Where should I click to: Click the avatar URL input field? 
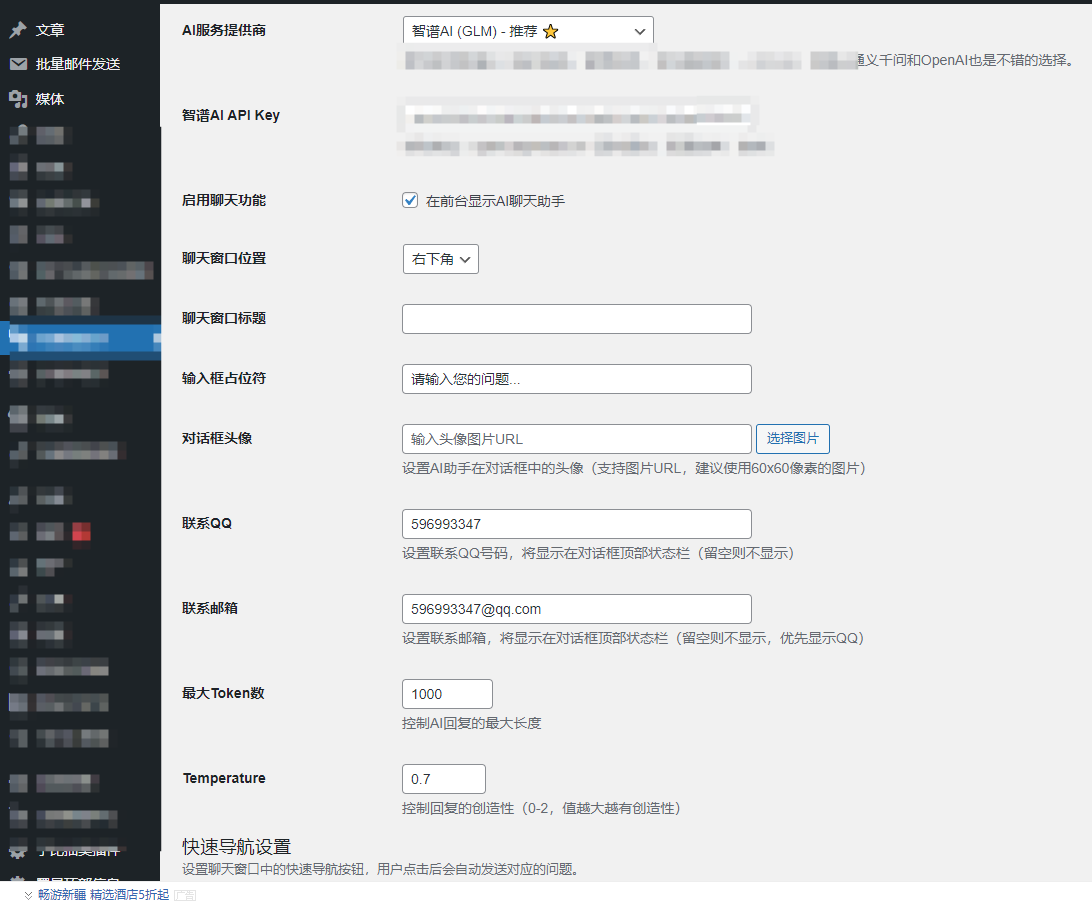pyautogui.click(x=576, y=438)
